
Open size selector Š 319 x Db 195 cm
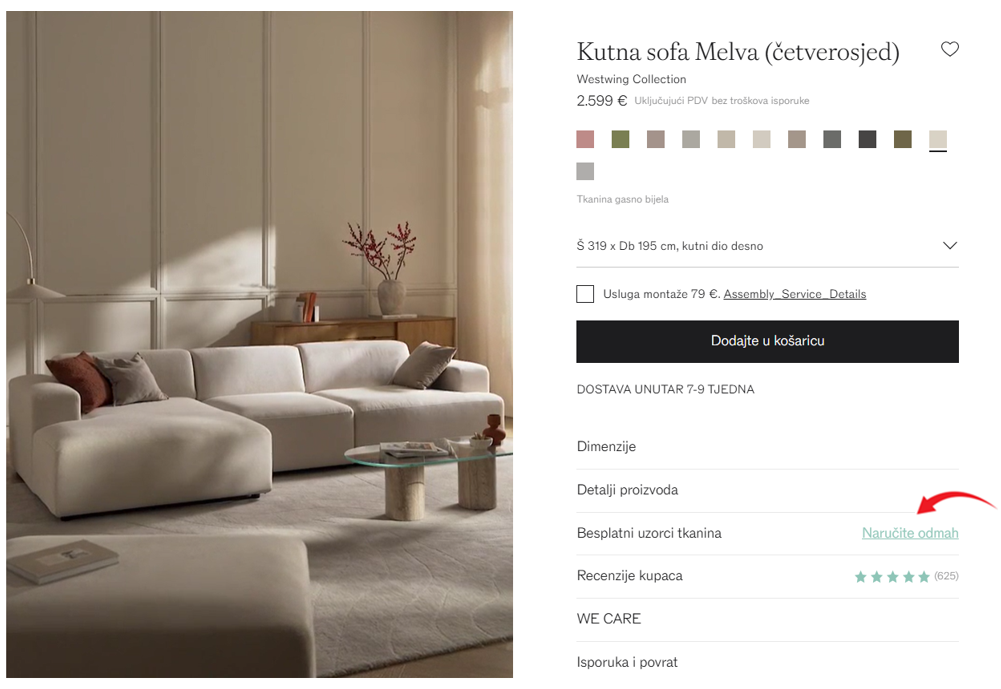[x=767, y=246]
